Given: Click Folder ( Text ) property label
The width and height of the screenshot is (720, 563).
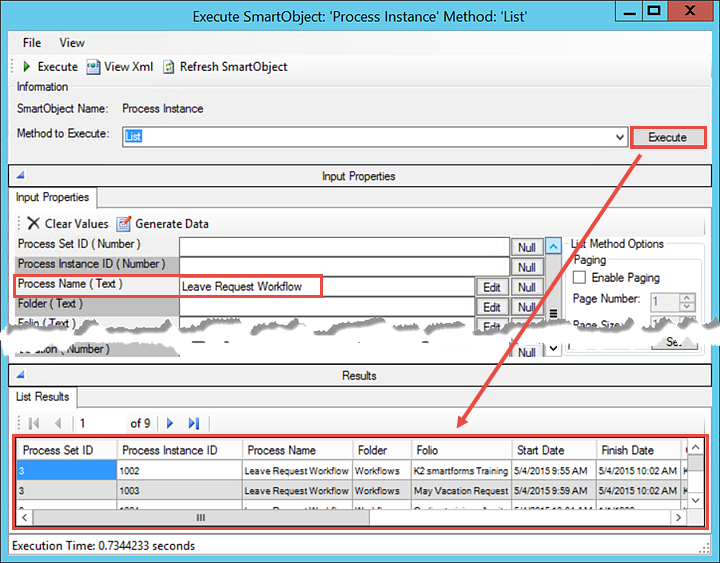Looking at the screenshot, I should pyautogui.click(x=51, y=304).
